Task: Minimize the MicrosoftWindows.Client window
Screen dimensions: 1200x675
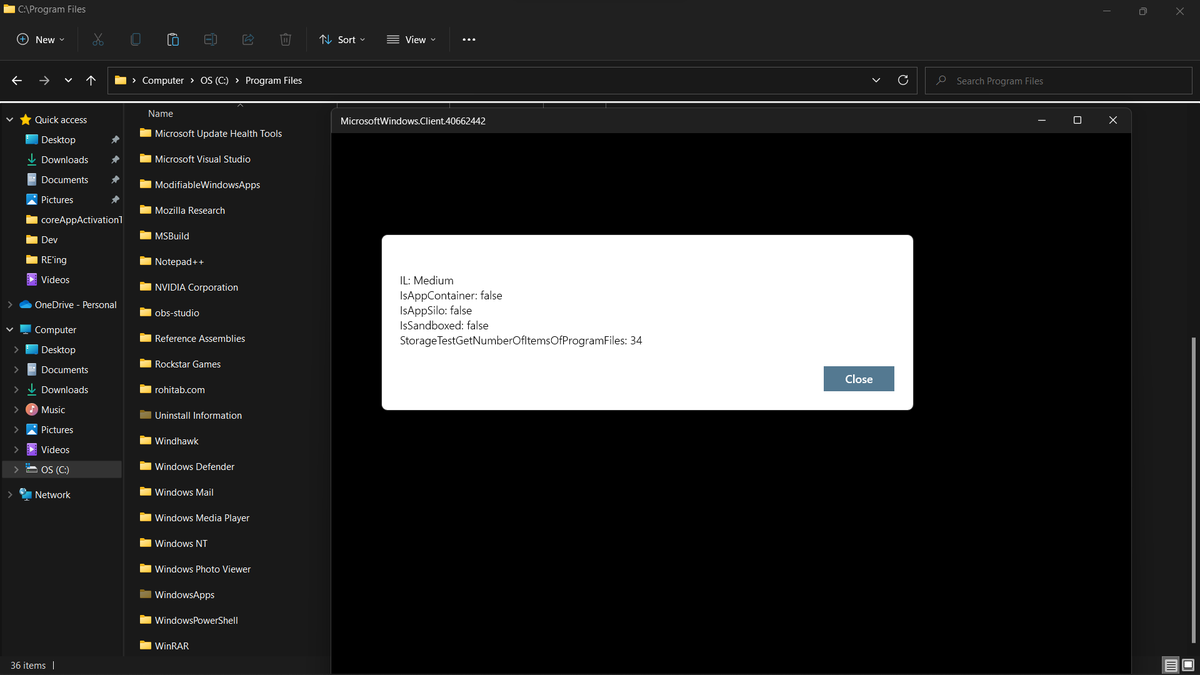Action: [x=1041, y=120]
